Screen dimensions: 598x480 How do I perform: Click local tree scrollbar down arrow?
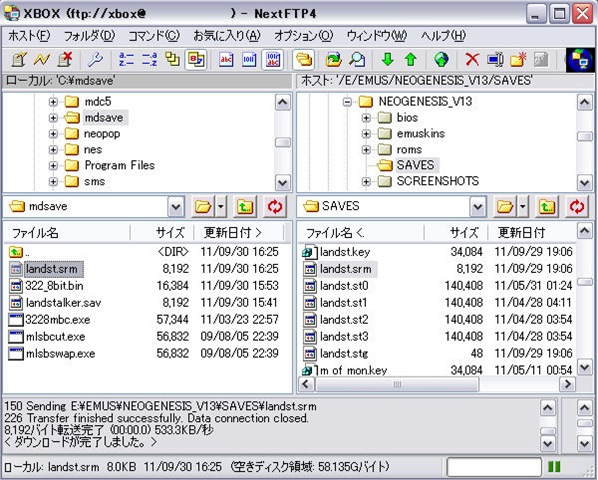point(282,183)
